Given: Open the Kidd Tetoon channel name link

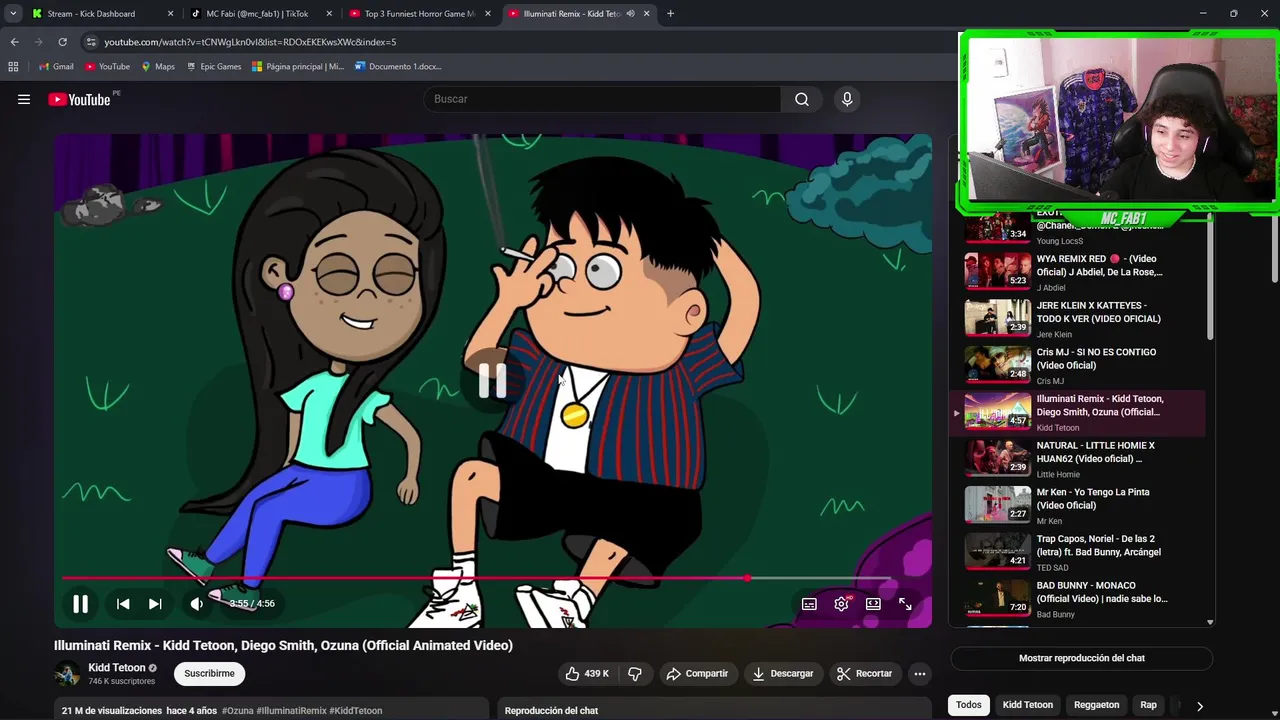Looking at the screenshot, I should (117, 668).
